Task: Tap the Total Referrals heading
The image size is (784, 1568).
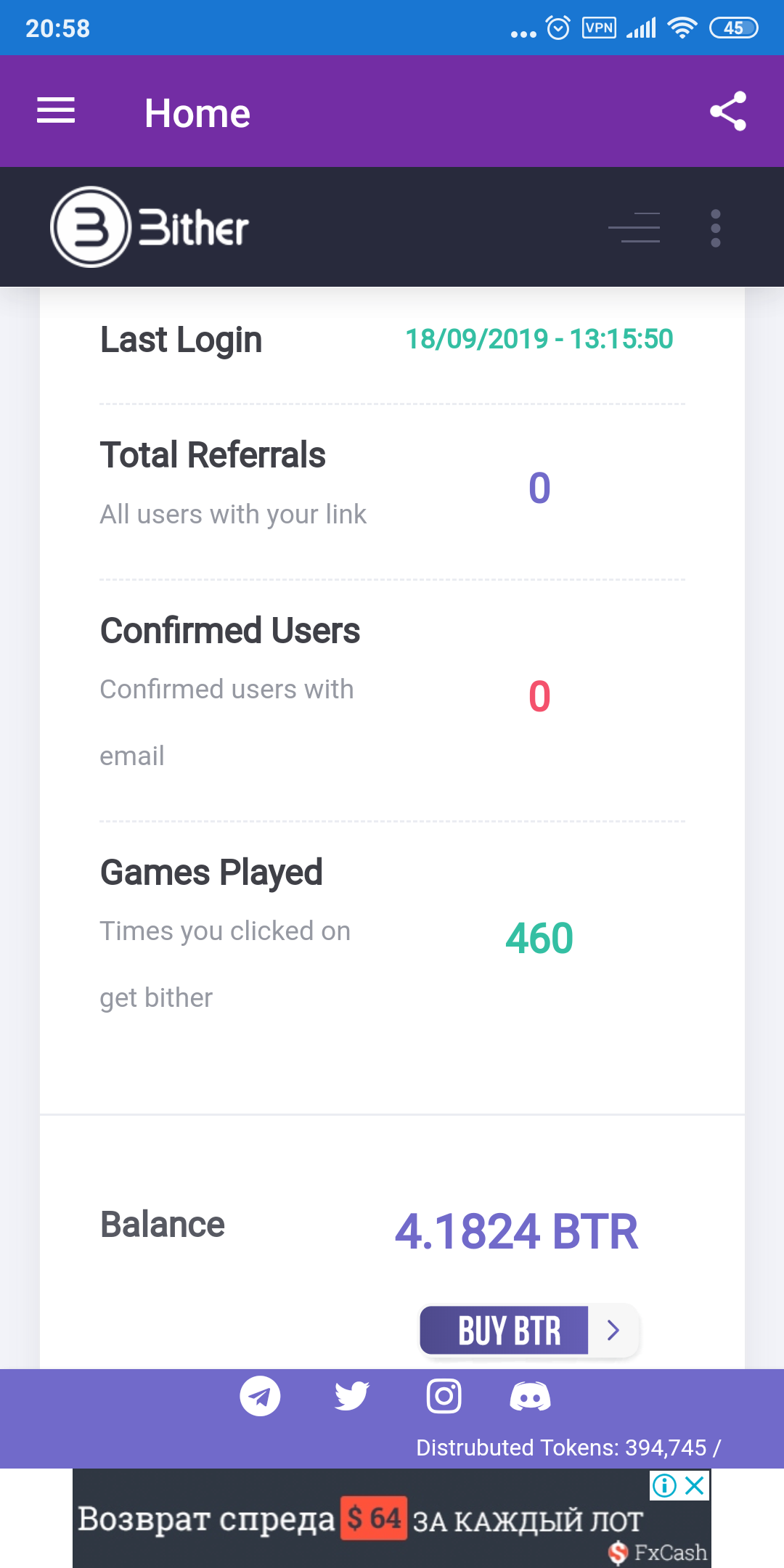Action: tap(213, 455)
